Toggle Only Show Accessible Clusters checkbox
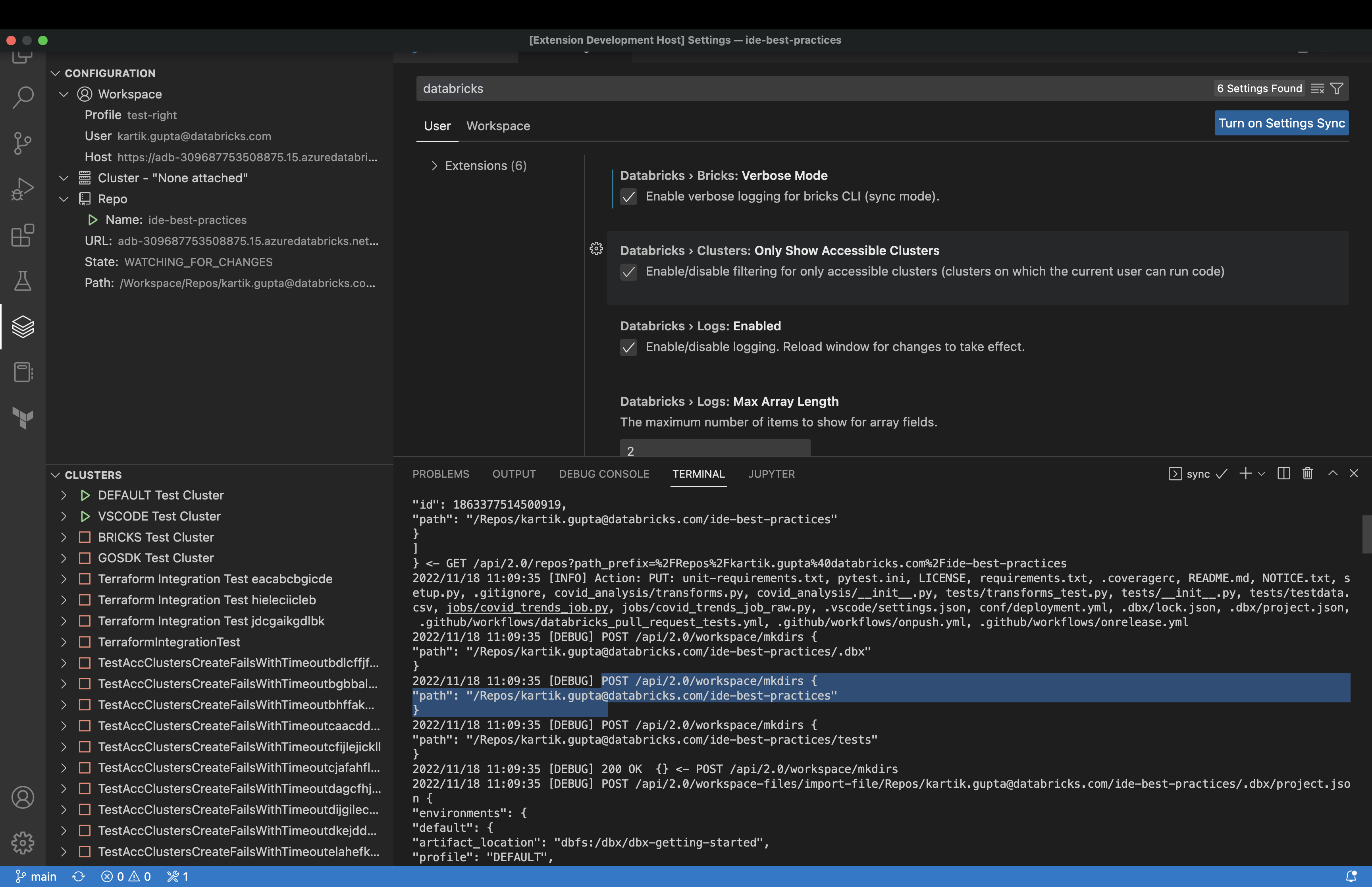The height and width of the screenshot is (887, 1372). pyautogui.click(x=628, y=272)
